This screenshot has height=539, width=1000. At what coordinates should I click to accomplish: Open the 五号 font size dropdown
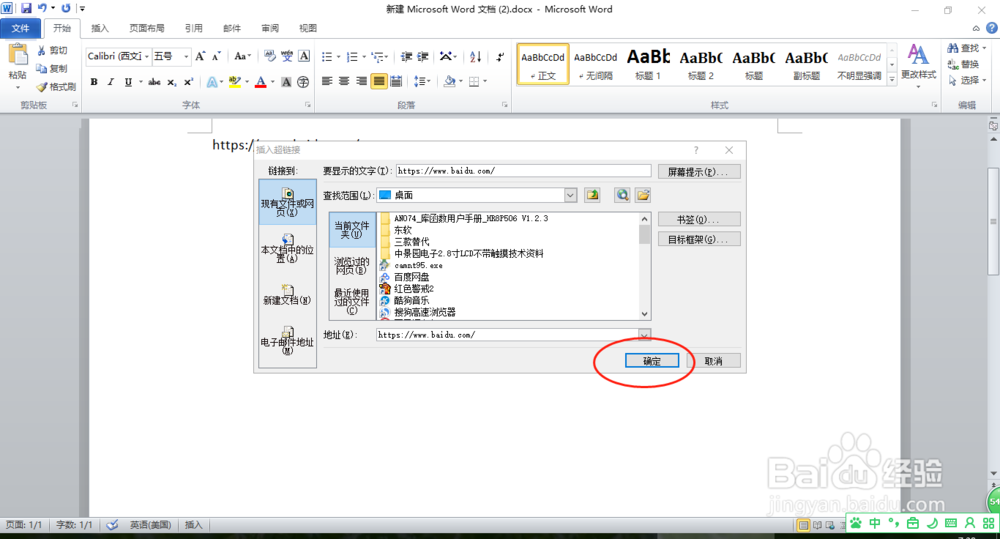(x=186, y=56)
